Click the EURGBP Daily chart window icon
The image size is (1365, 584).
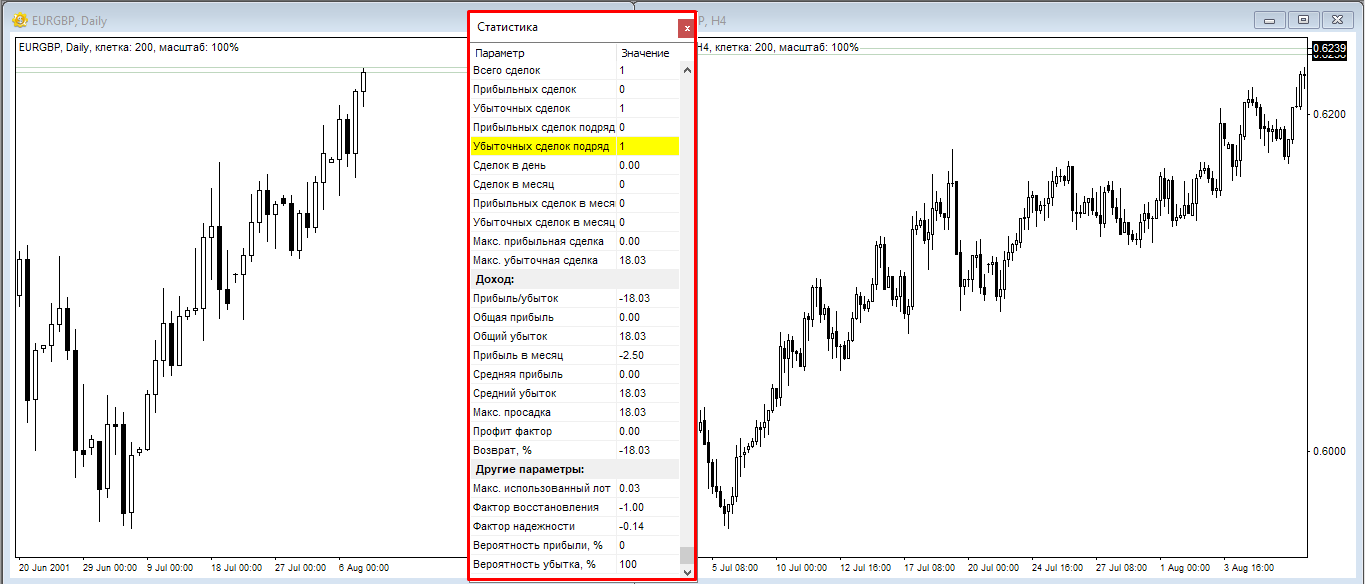click(19, 20)
